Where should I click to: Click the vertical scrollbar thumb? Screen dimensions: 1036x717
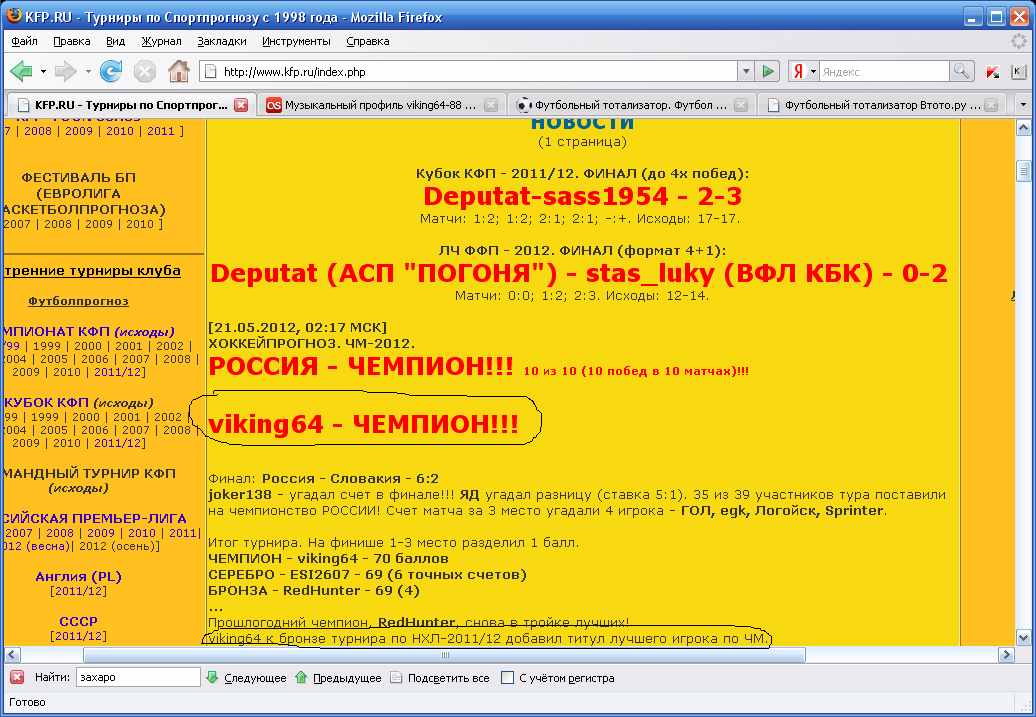(1023, 170)
